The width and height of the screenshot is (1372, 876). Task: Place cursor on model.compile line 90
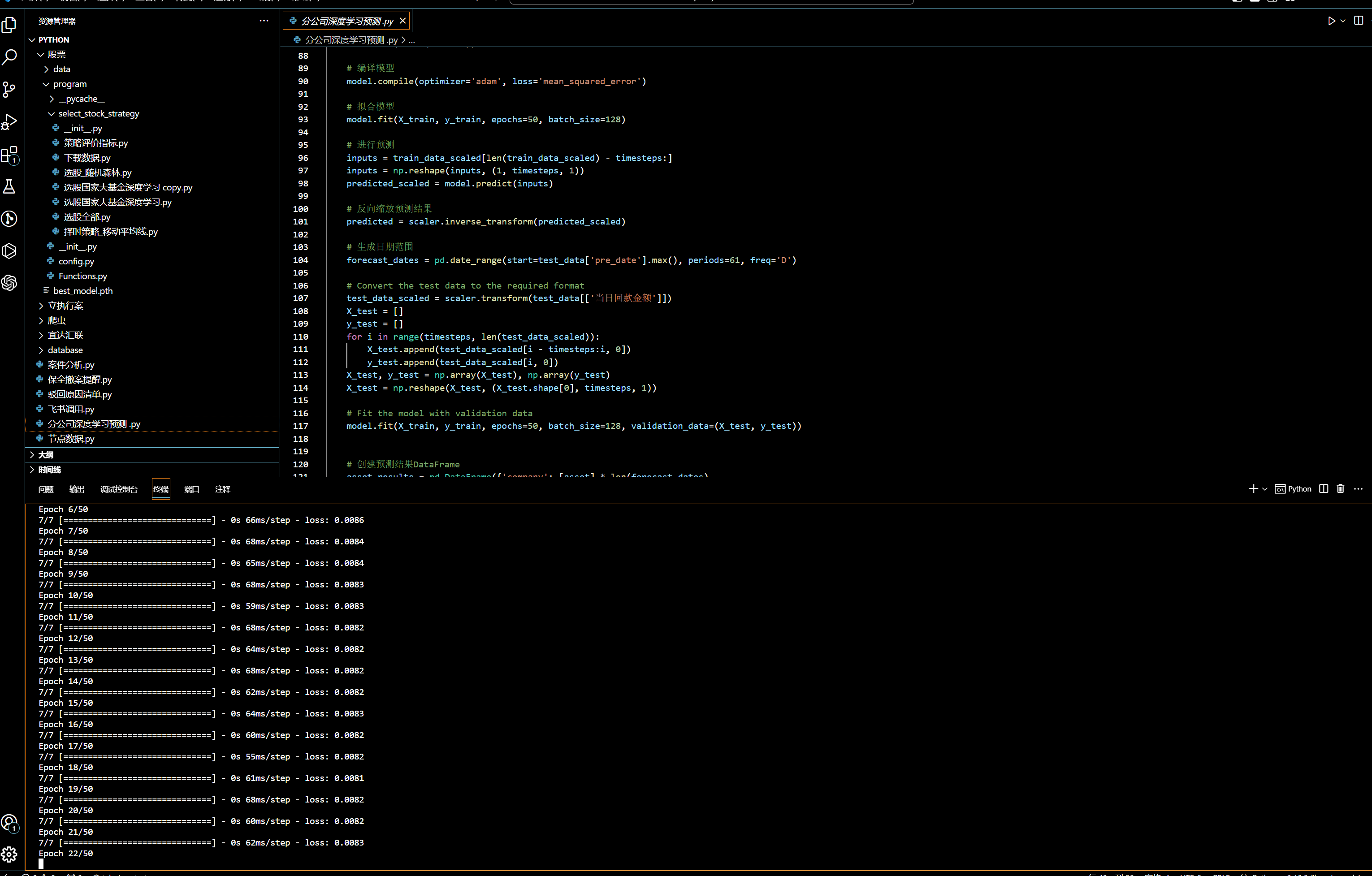point(496,82)
